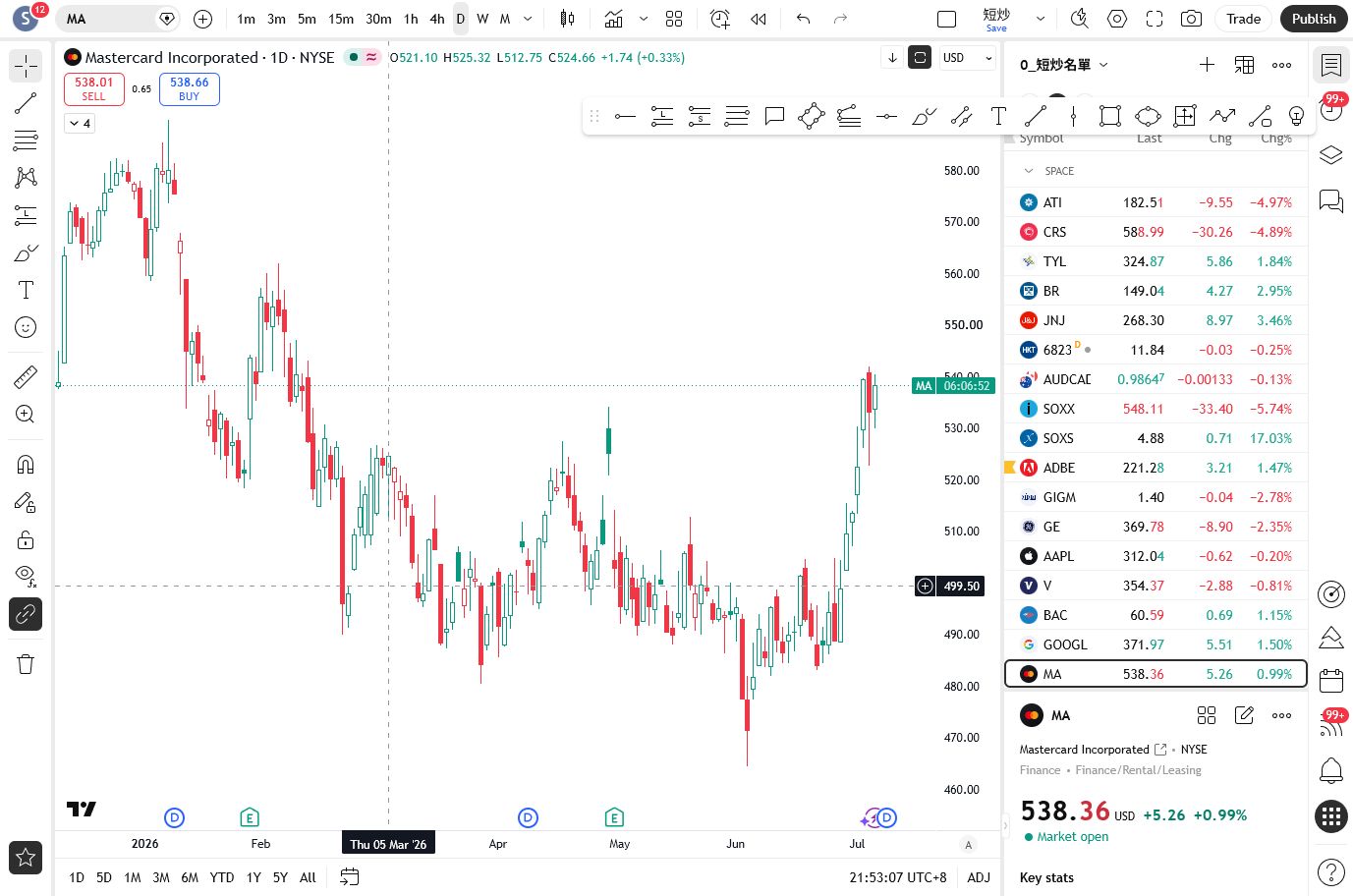Change the USD currency dropdown
1353x896 pixels.
point(968,58)
